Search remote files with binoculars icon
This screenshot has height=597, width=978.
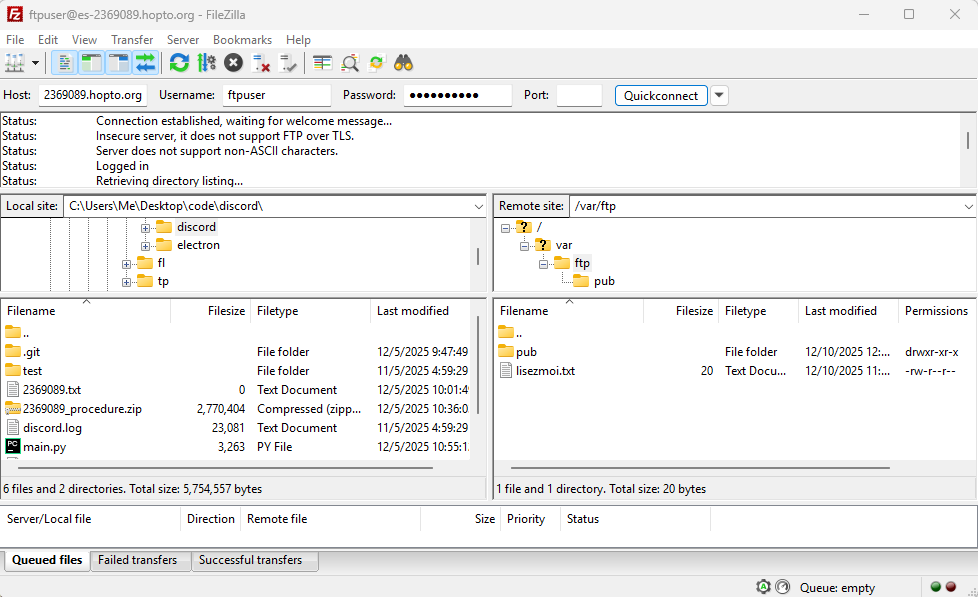(404, 63)
